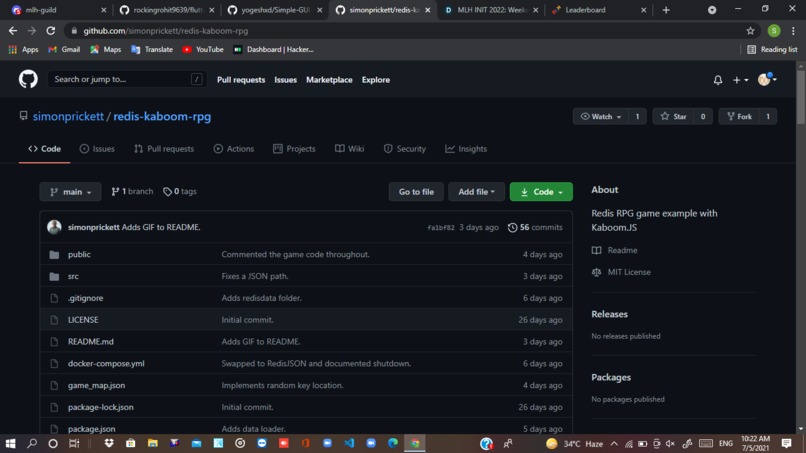Switch to the Insights tab
Screen dimensions: 806x453
(x=466, y=149)
